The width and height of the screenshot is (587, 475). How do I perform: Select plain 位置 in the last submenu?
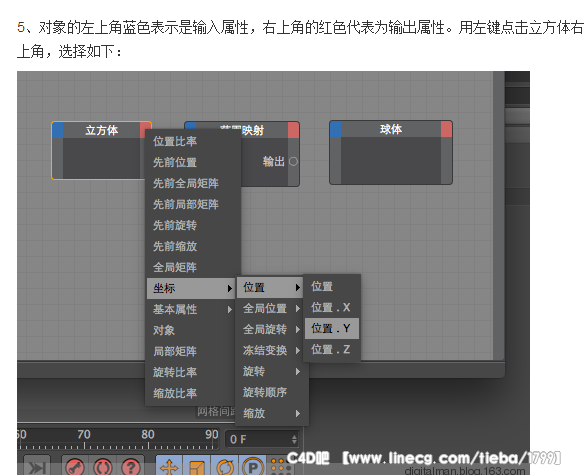[x=332, y=286]
